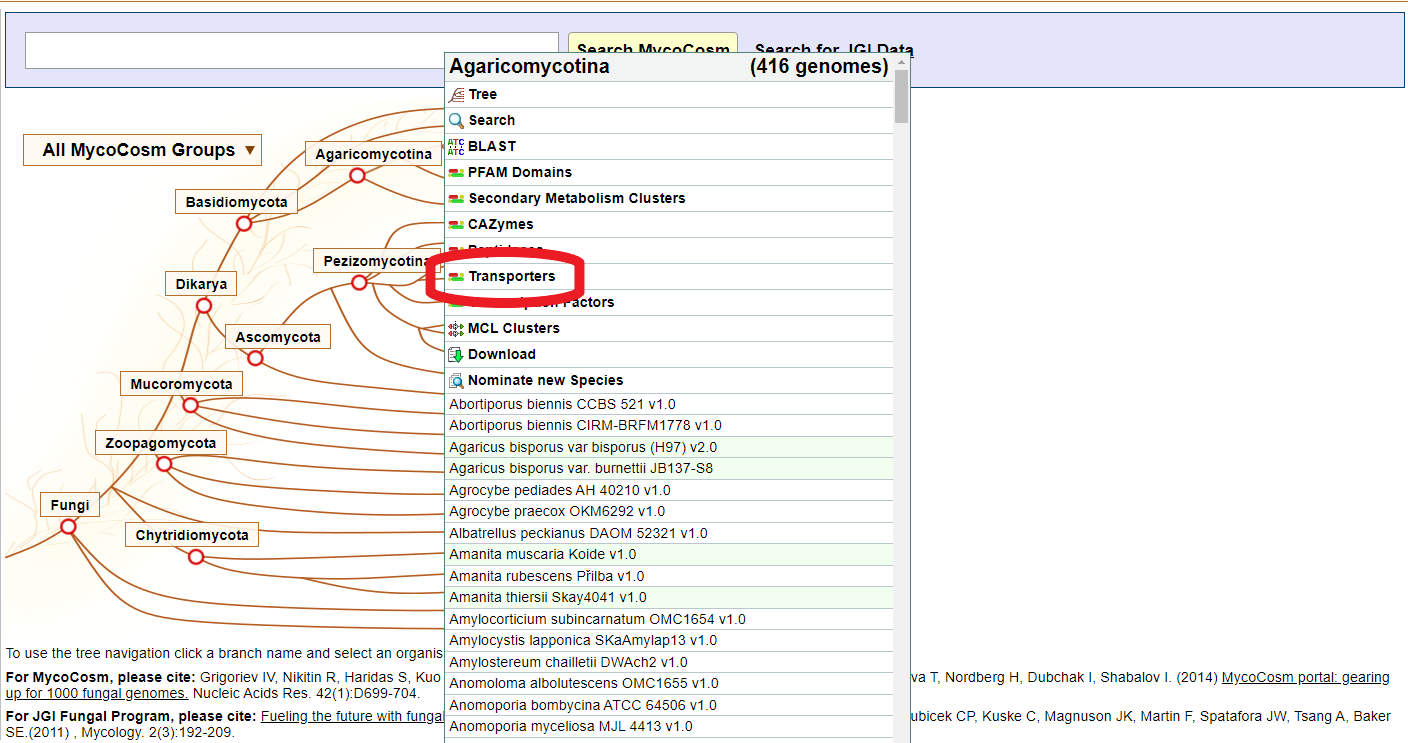Viewport: 1408px width, 743px height.
Task: Click the Basidiomycota node circle
Action: tap(244, 223)
